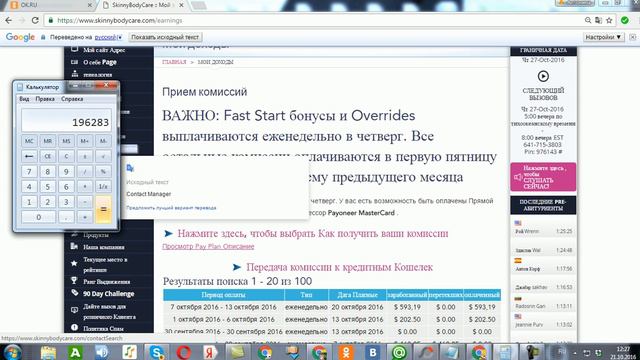
Task: Open Yandex from the taskbar
Action: click(210, 352)
